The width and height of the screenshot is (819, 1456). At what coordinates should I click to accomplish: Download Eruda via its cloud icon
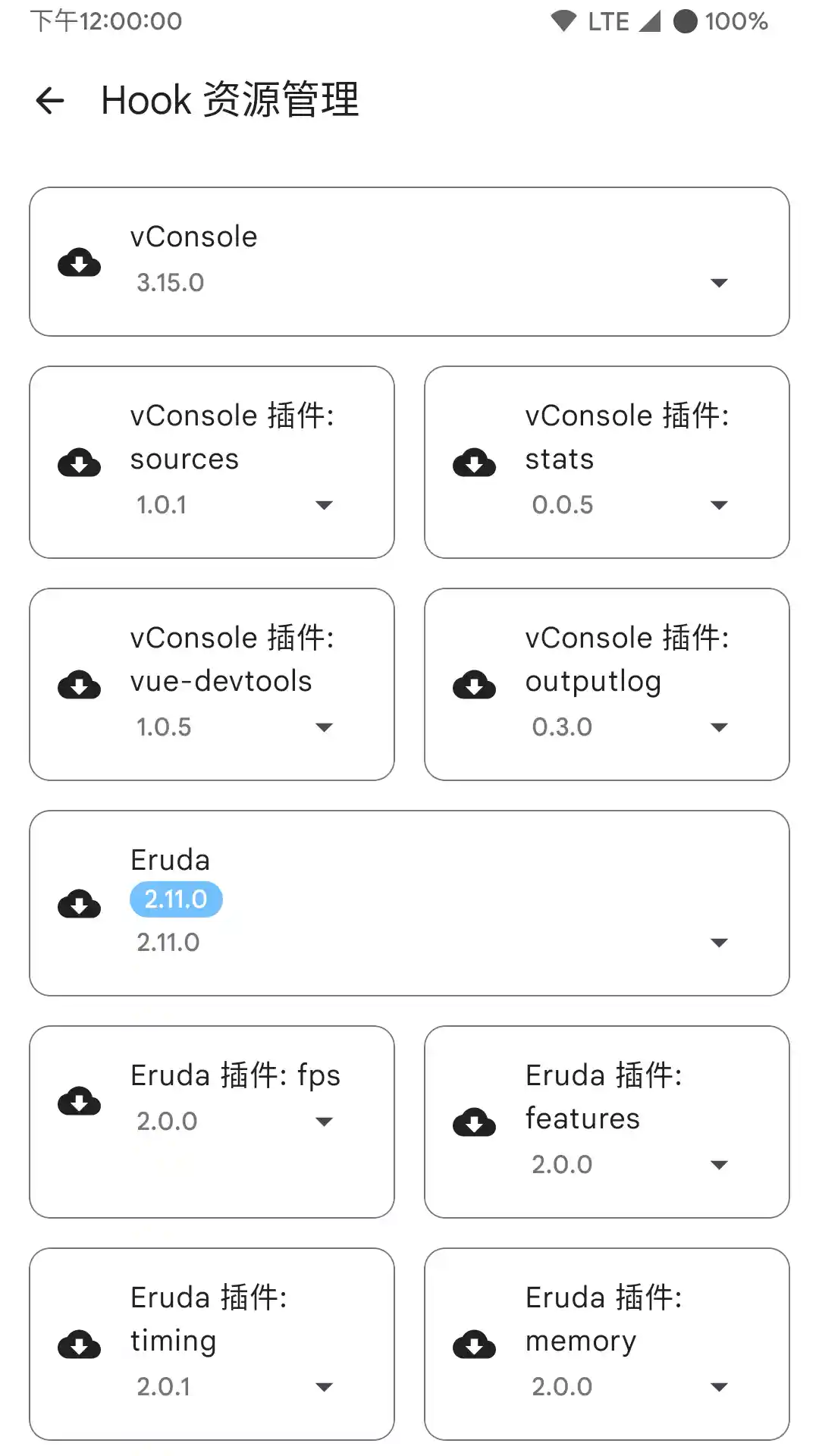pos(79,903)
